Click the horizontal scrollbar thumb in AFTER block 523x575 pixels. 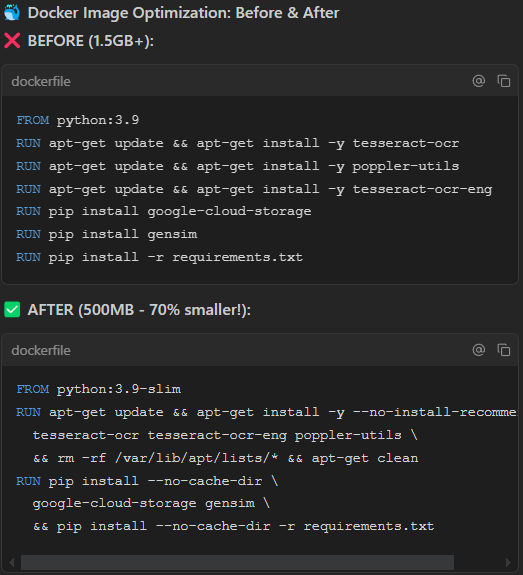click(x=237, y=563)
